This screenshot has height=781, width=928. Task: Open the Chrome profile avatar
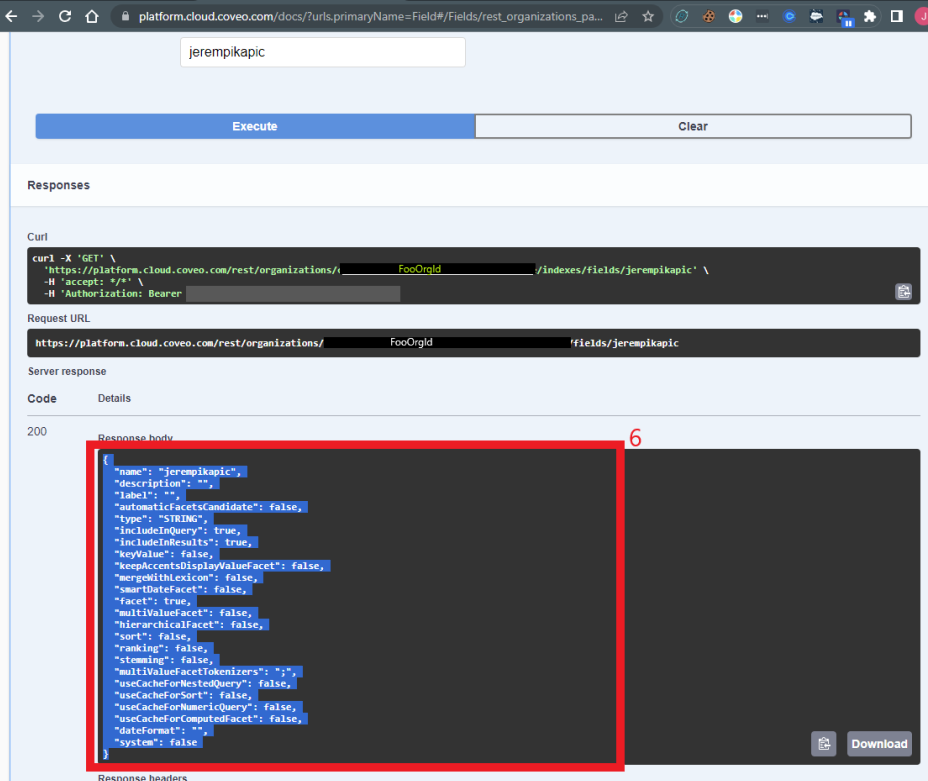click(x=921, y=17)
